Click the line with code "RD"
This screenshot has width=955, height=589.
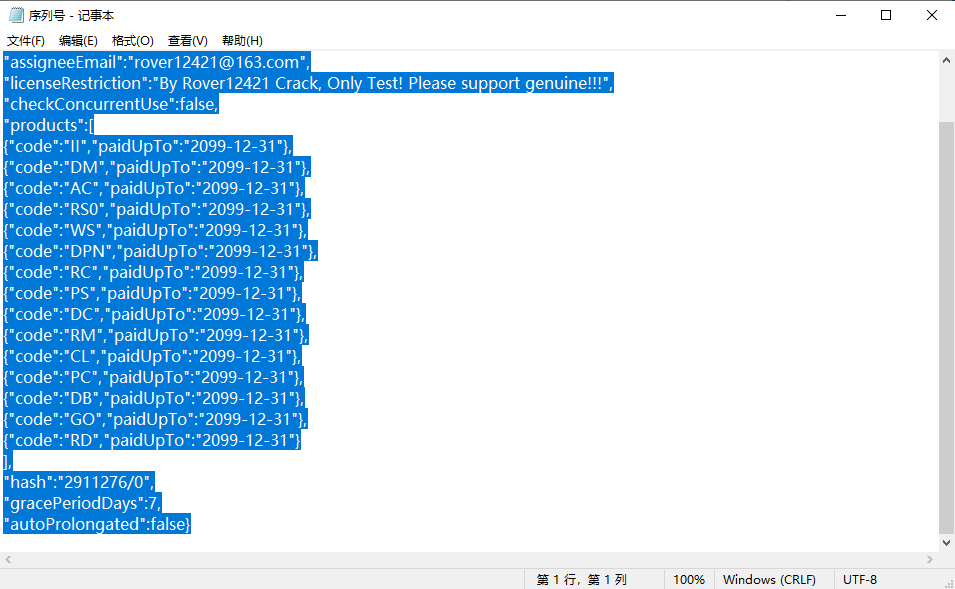[152, 440]
